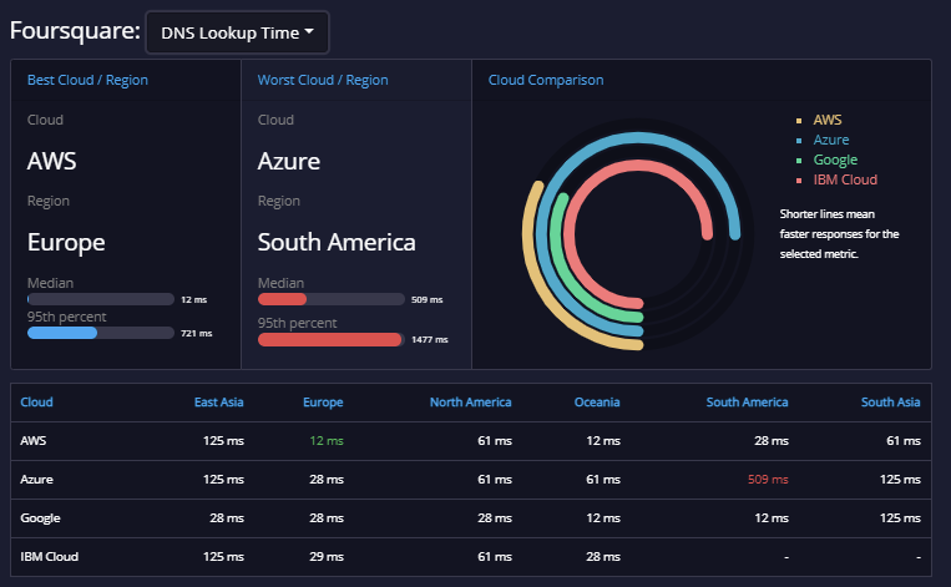The height and width of the screenshot is (588, 952).
Task: Click the Azure blue legend marker
Action: tap(799, 141)
